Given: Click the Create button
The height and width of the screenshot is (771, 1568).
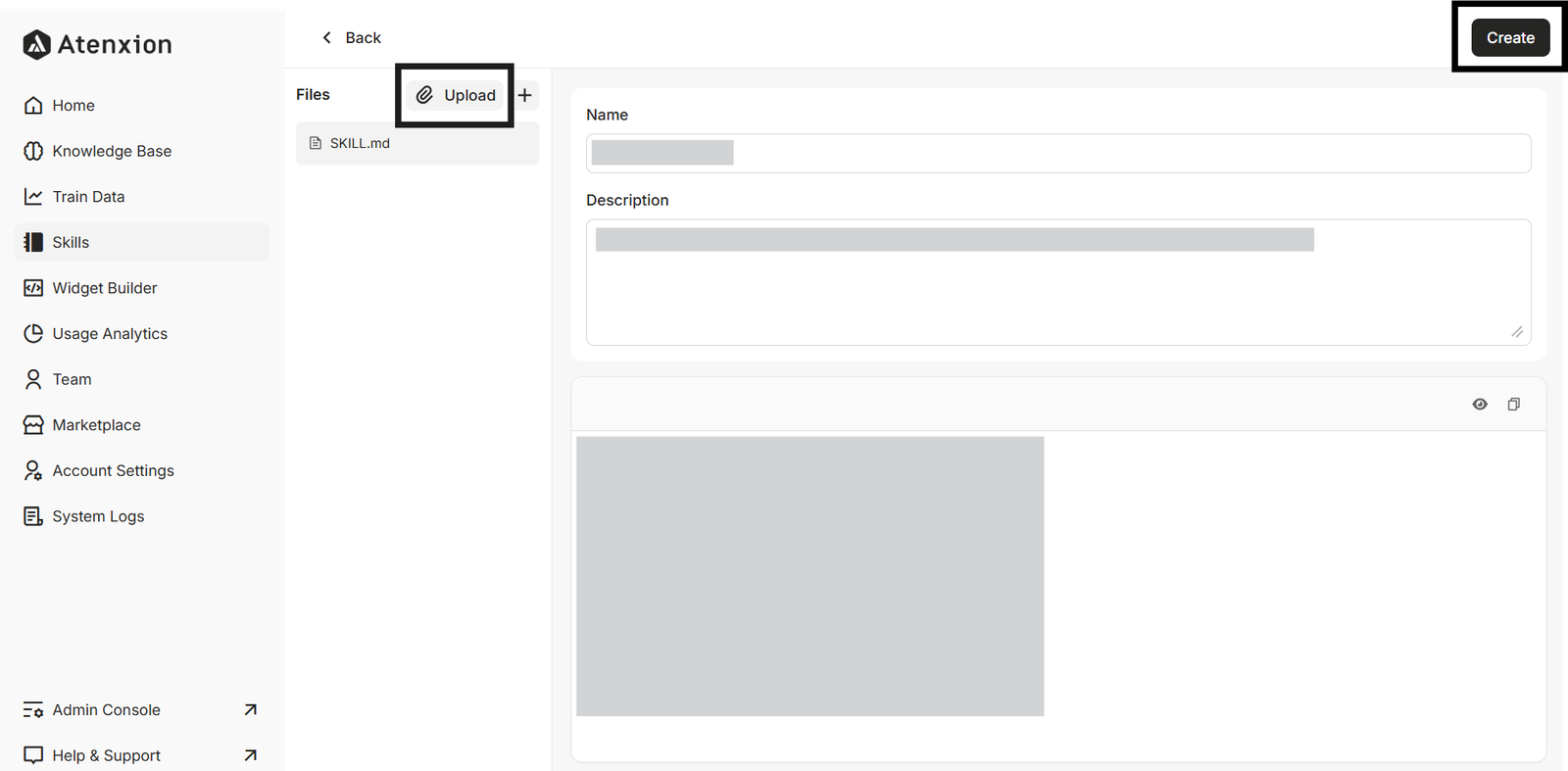Looking at the screenshot, I should pyautogui.click(x=1510, y=38).
